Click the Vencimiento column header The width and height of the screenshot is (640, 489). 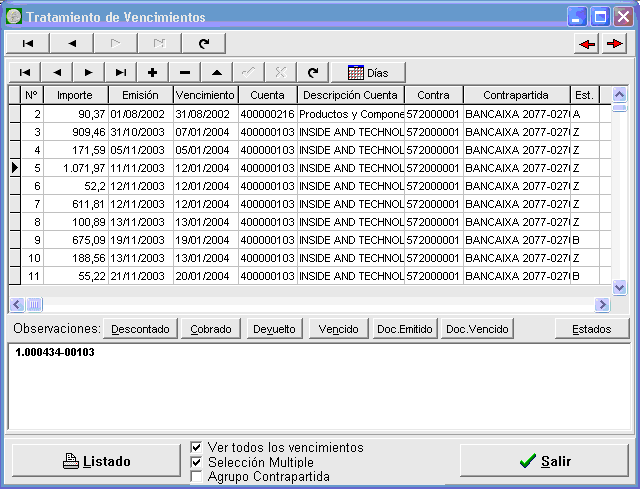tap(205, 95)
